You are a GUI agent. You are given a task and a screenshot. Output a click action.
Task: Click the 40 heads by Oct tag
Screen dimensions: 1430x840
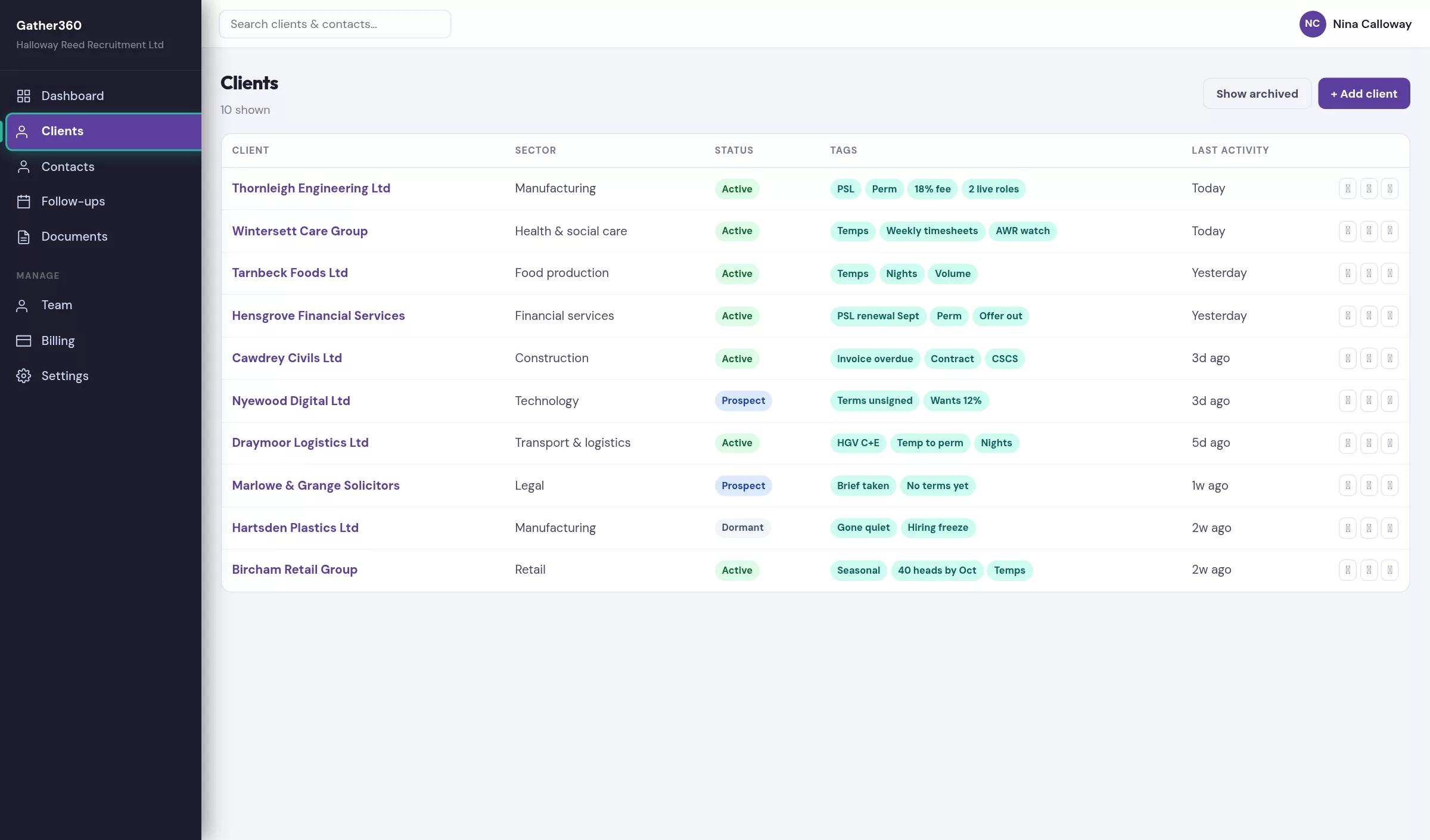pyautogui.click(x=937, y=570)
